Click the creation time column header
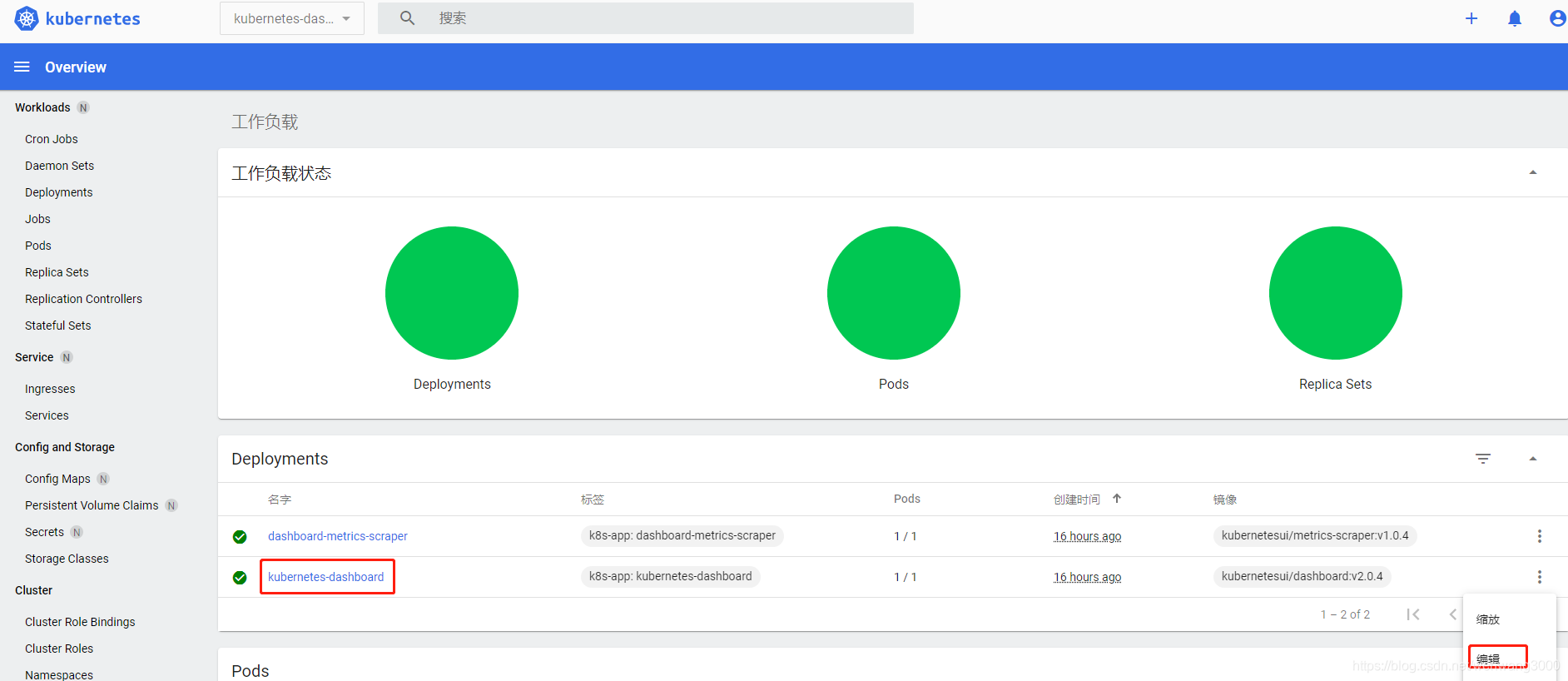This screenshot has height=681, width=1568. [x=1077, y=500]
